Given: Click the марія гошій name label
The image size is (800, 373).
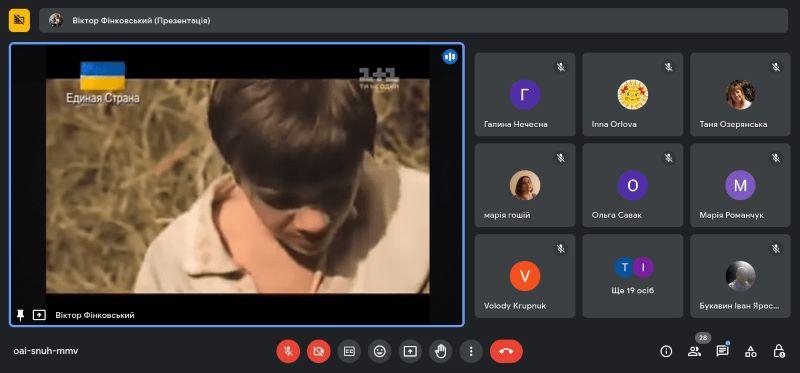Looking at the screenshot, I should coord(507,215).
